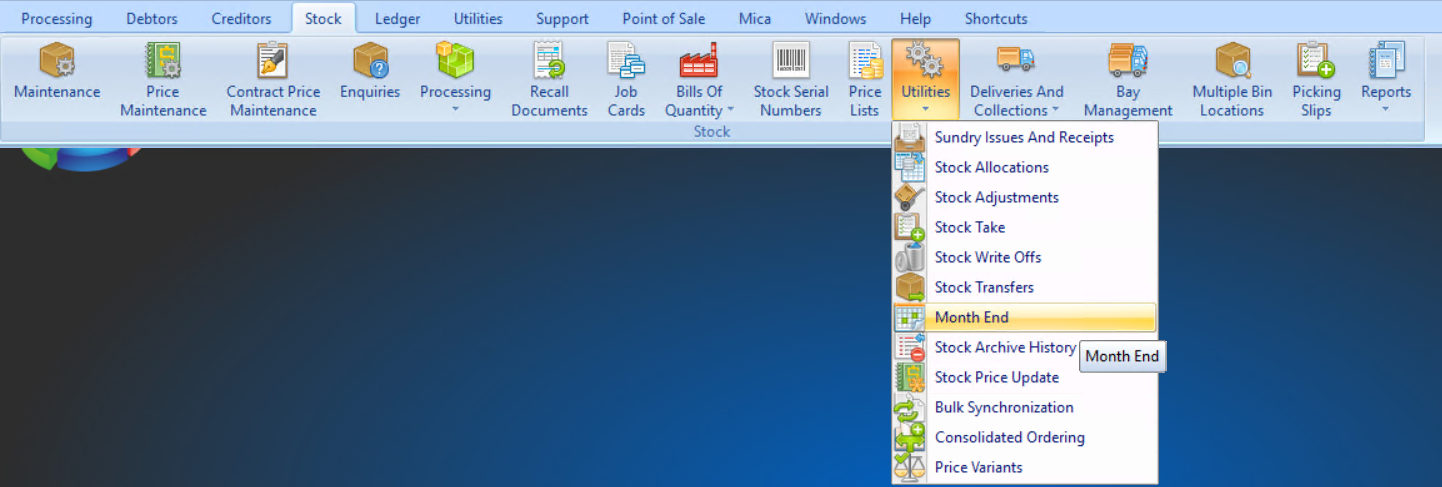Image resolution: width=1442 pixels, height=487 pixels.
Task: Expand the Processing dropdown arrow in ribbon
Action: [455, 110]
